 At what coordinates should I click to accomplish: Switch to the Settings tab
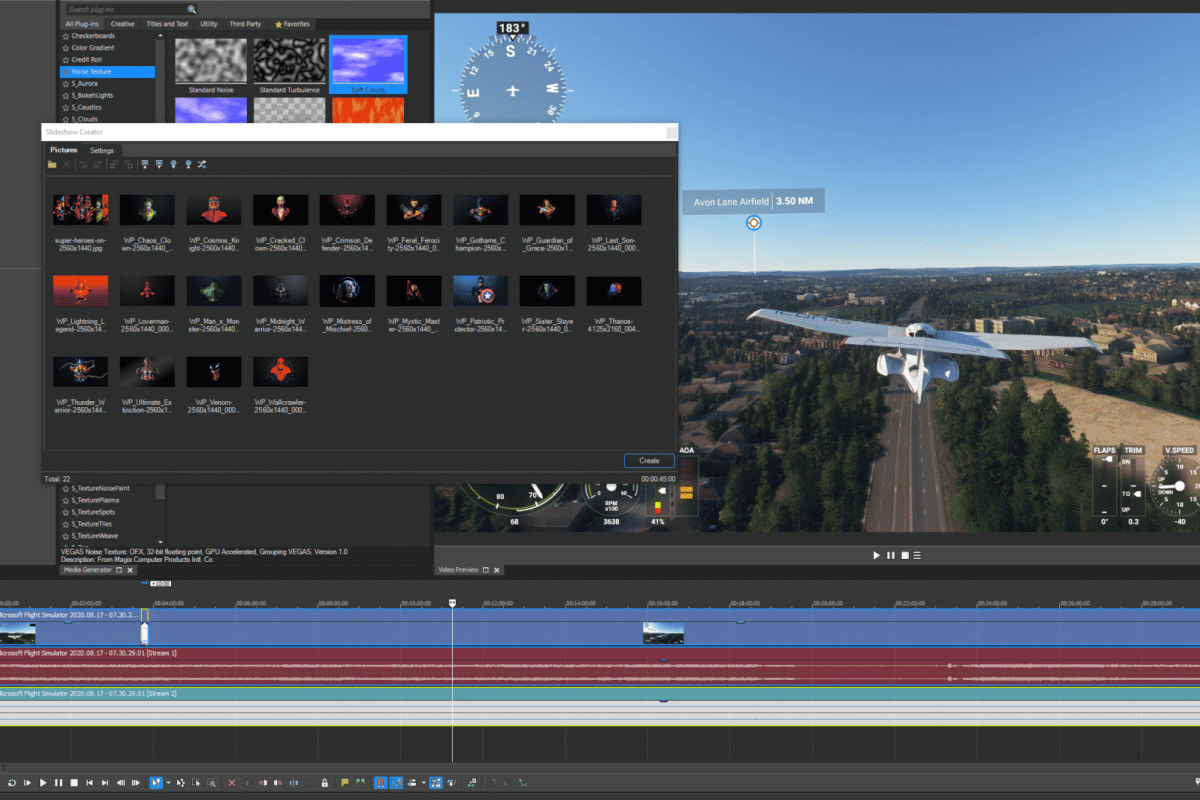[x=102, y=150]
